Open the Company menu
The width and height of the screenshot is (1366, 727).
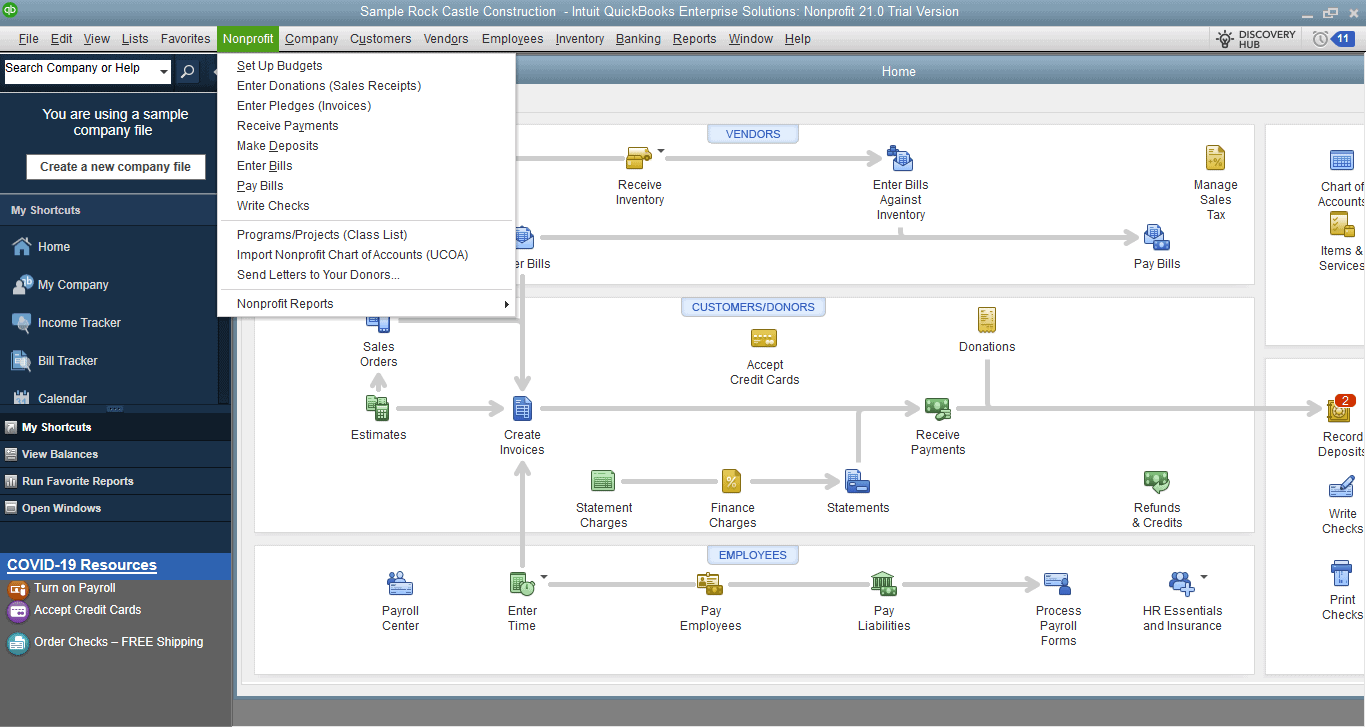[x=311, y=39]
